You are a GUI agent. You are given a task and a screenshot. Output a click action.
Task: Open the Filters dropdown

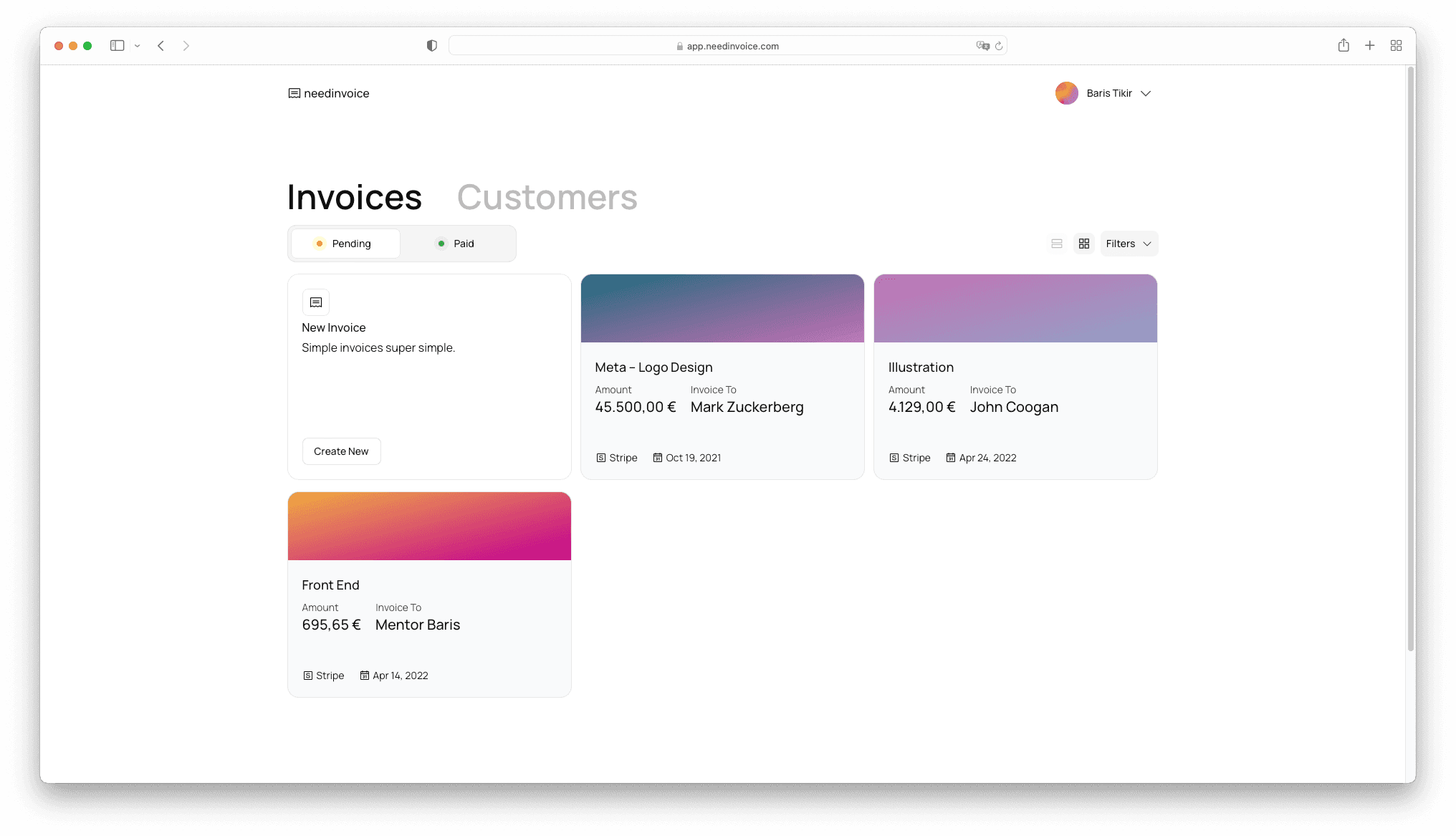(1129, 244)
